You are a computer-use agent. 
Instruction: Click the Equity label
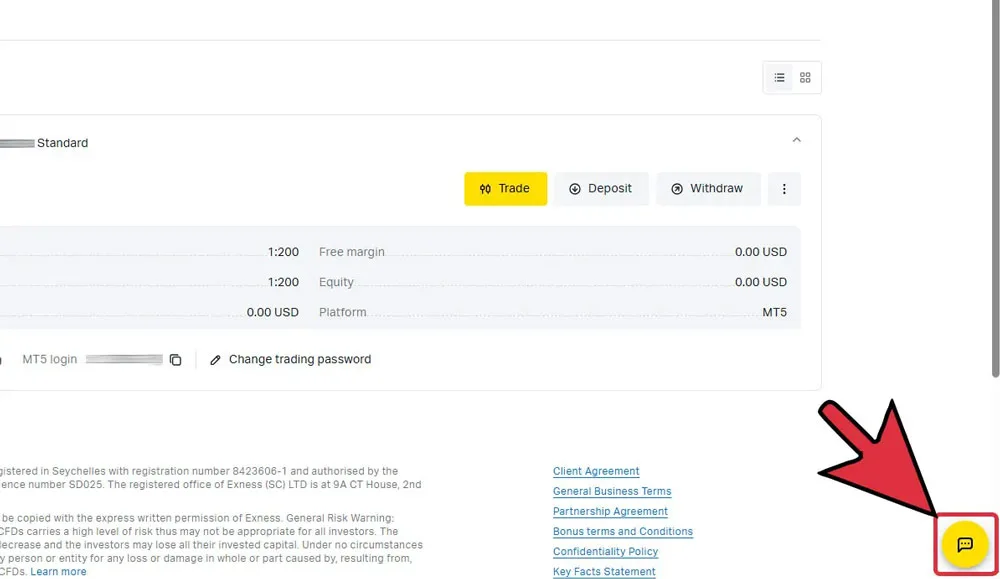(x=336, y=282)
